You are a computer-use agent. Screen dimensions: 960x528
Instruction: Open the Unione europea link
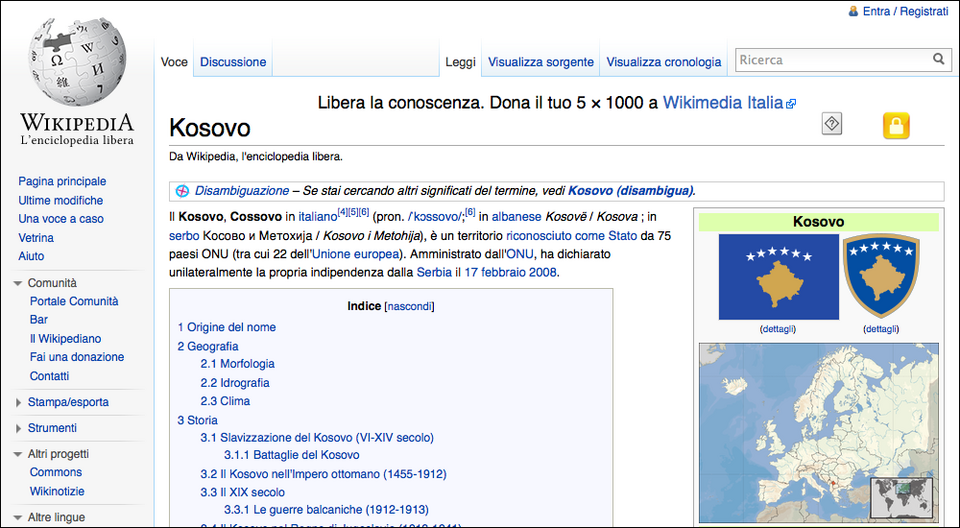pos(355,254)
